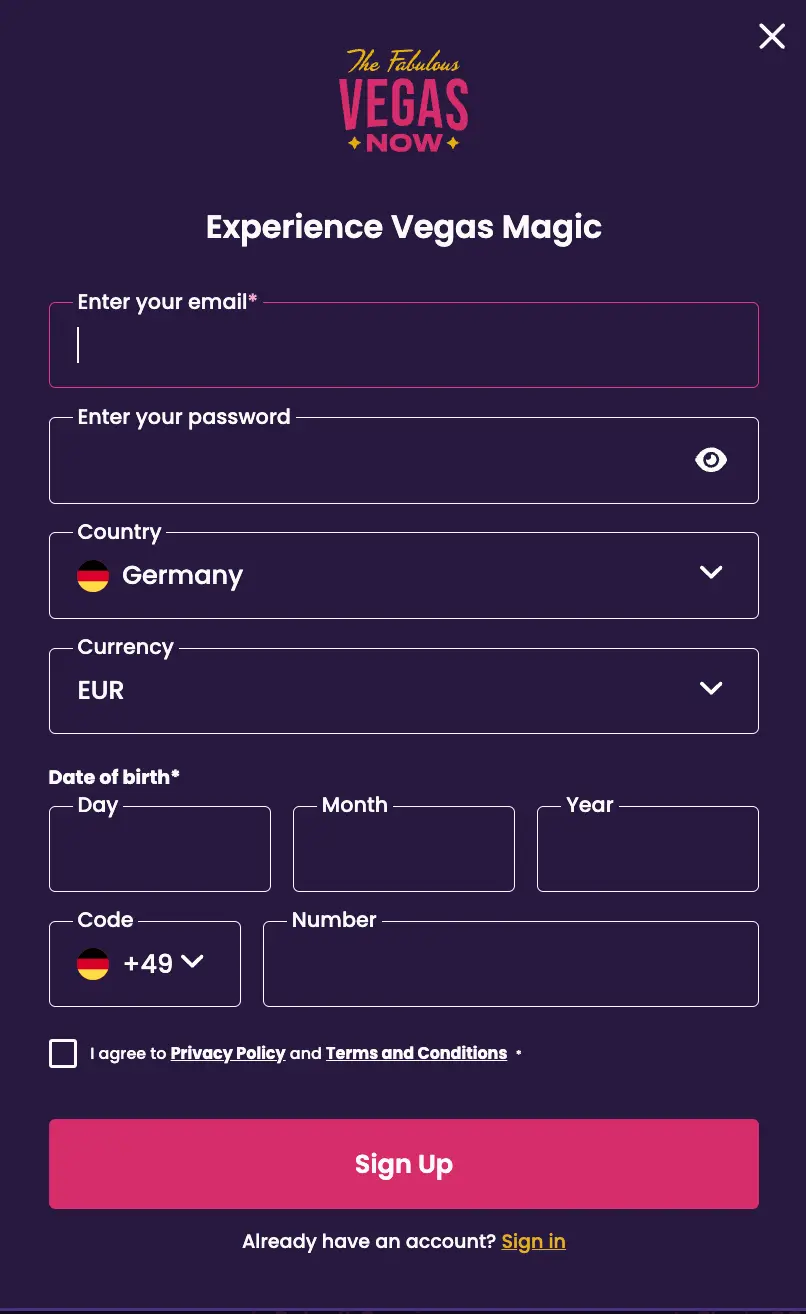Screen dimensions: 806x1314
Task: Click the phone Number input field
Action: tap(511, 964)
